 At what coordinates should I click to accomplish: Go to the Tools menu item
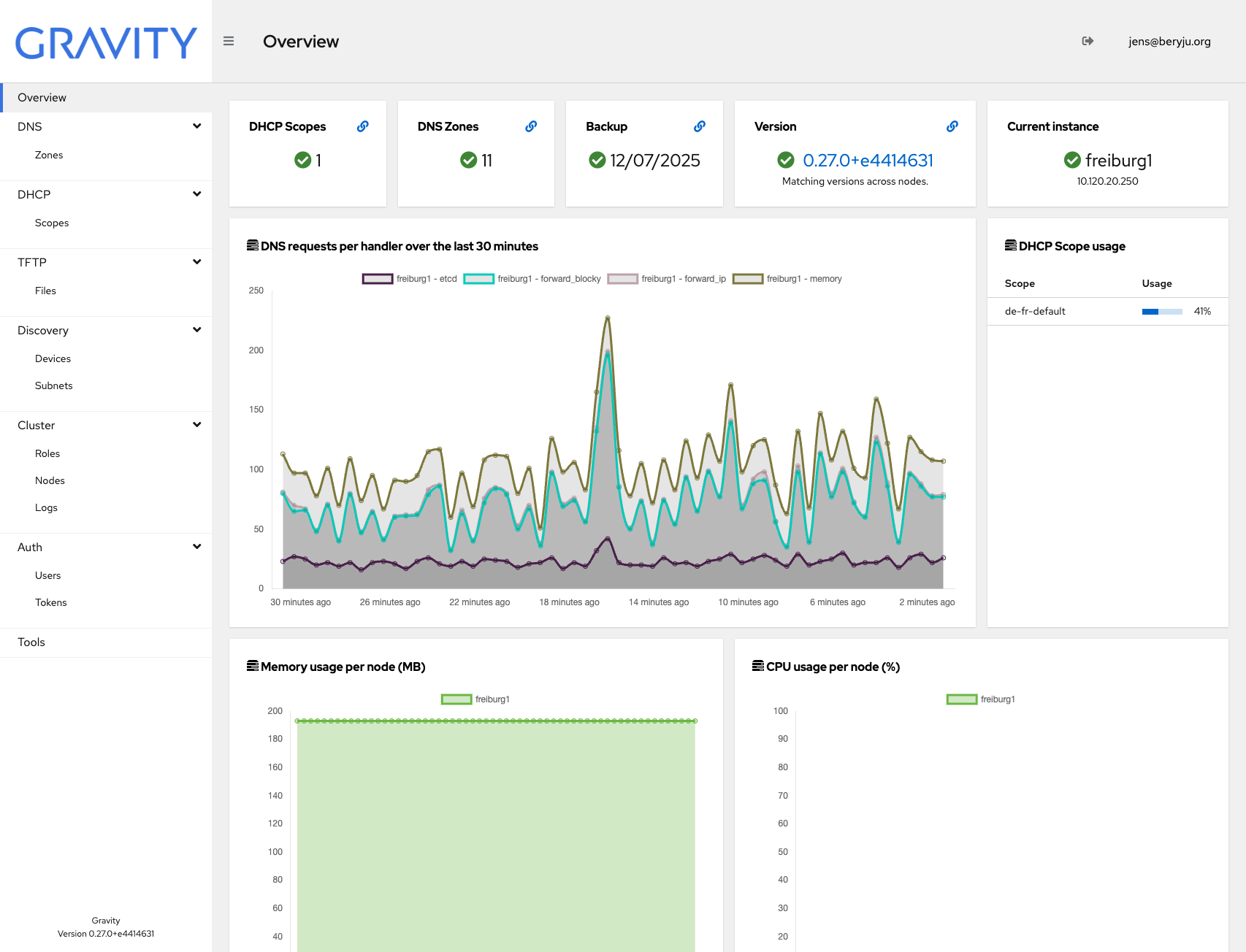point(31,642)
